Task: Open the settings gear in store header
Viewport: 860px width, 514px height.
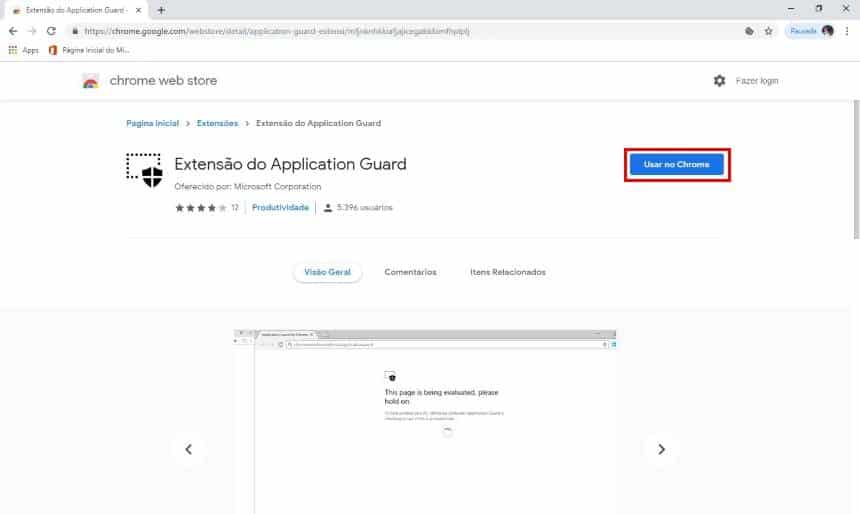Action: (719, 81)
